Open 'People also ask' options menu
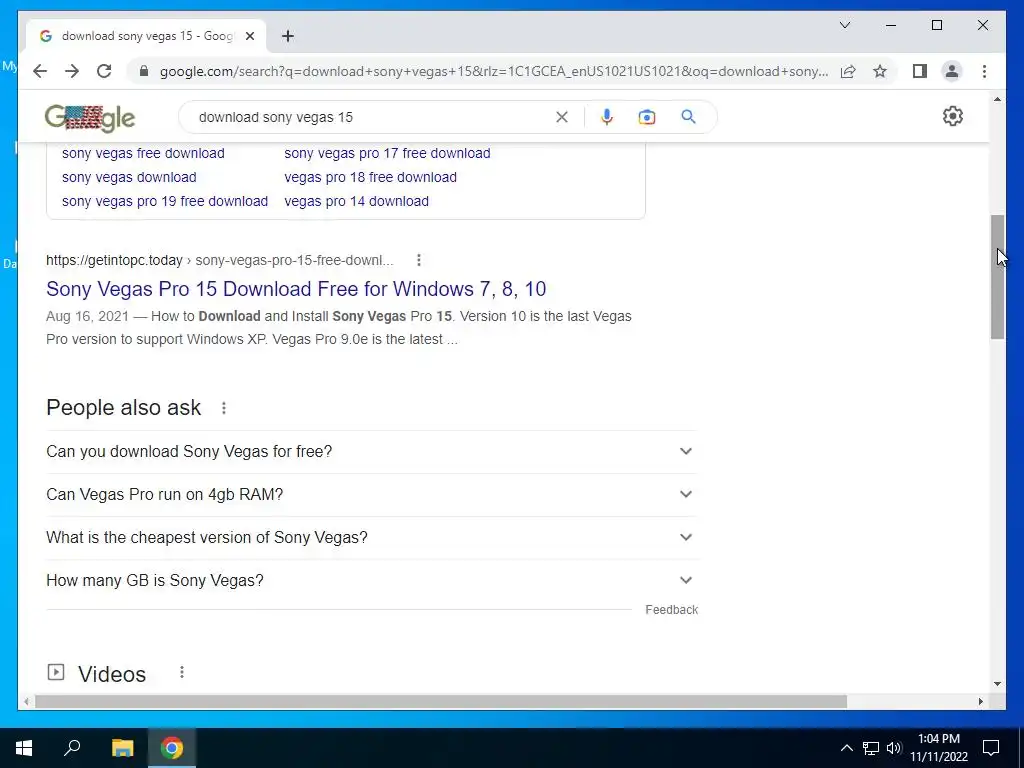The image size is (1024, 768). click(x=224, y=408)
